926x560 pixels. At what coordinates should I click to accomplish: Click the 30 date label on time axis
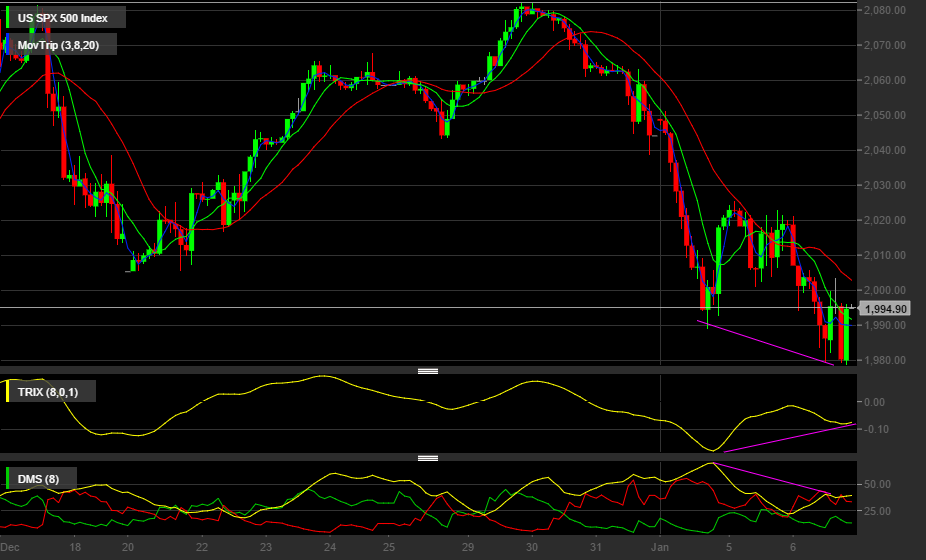532,547
